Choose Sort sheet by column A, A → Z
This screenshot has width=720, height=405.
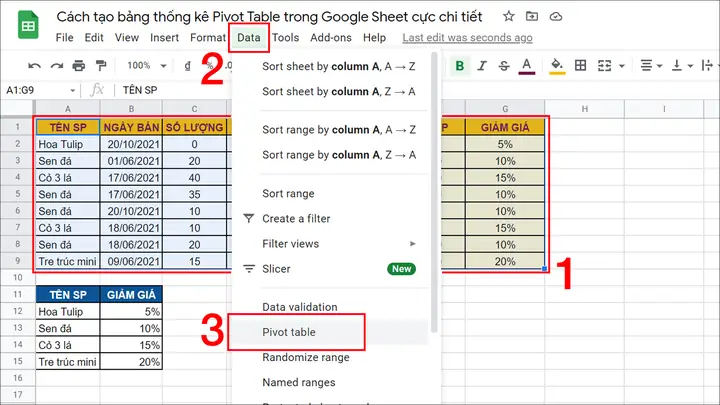click(338, 67)
